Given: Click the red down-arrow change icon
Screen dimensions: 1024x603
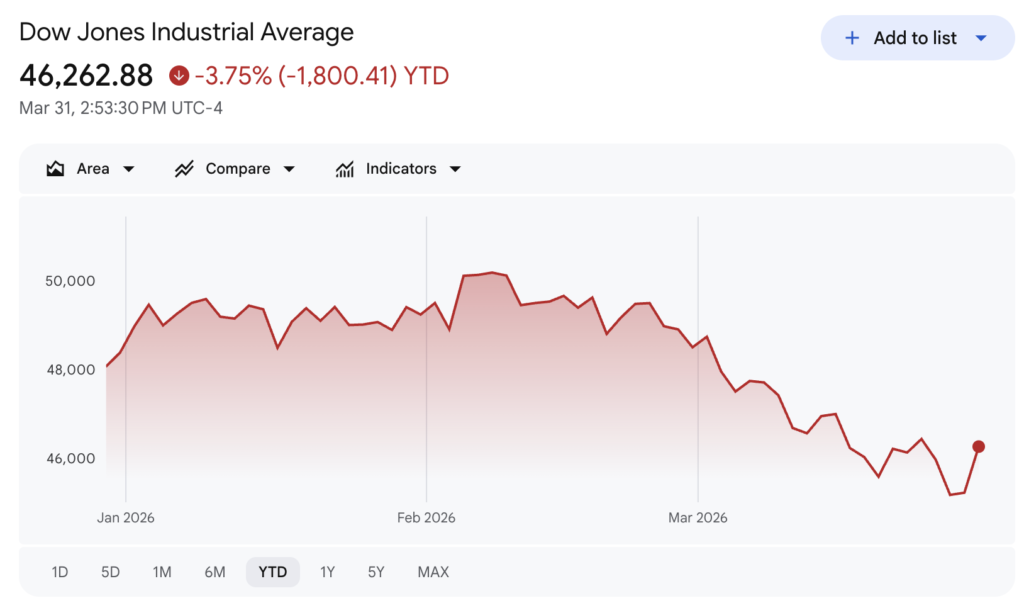Looking at the screenshot, I should coord(179,75).
